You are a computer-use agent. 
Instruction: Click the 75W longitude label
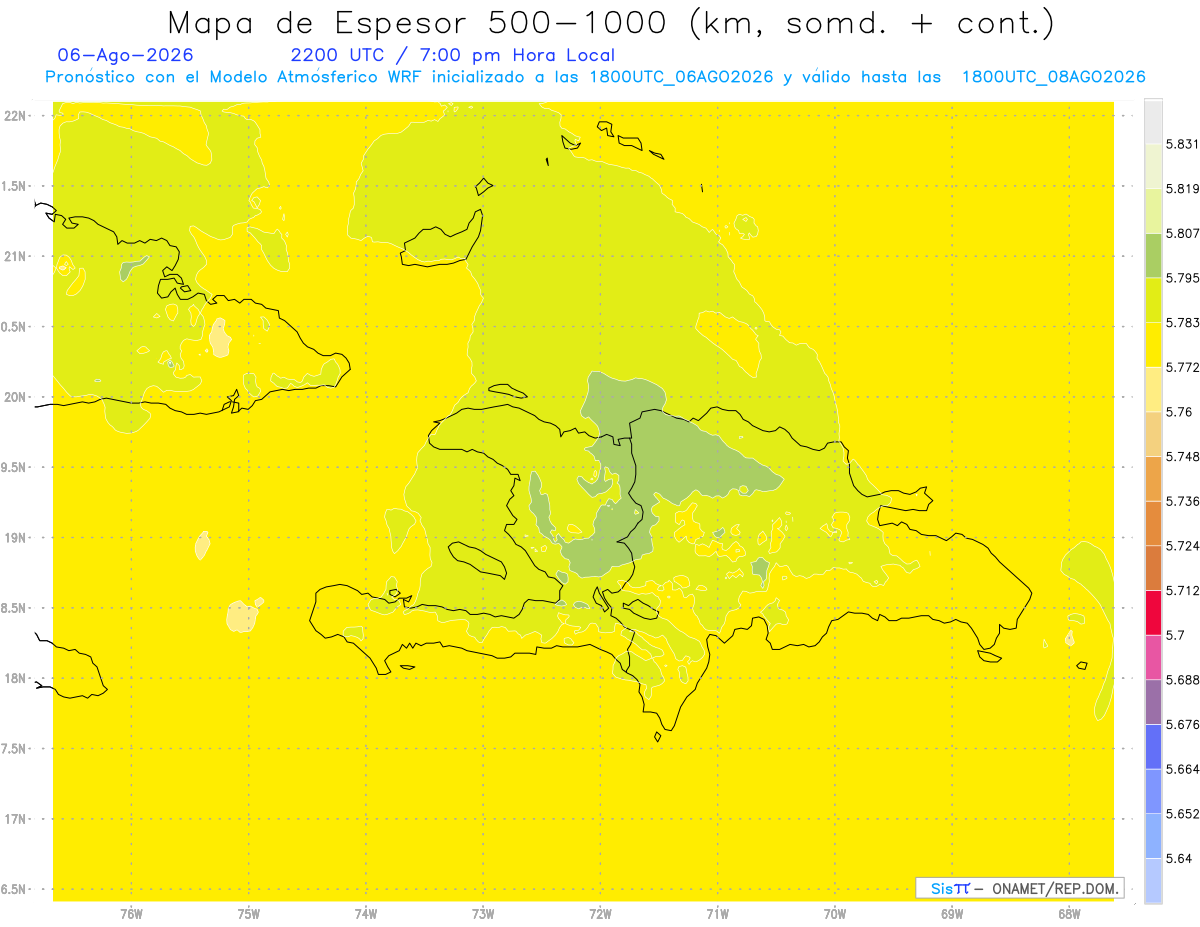[x=248, y=913]
